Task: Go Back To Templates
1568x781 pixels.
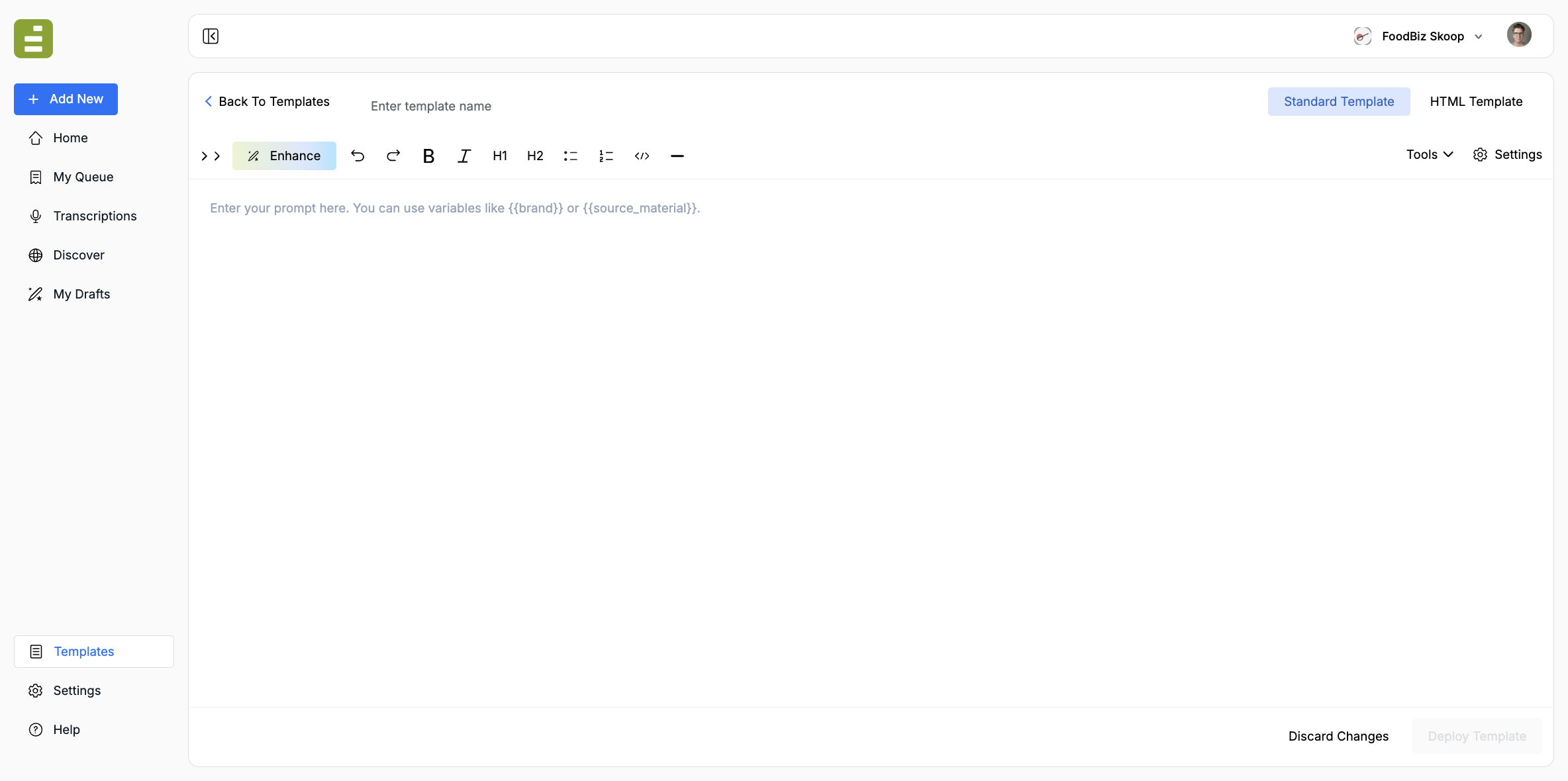Action: [x=267, y=101]
